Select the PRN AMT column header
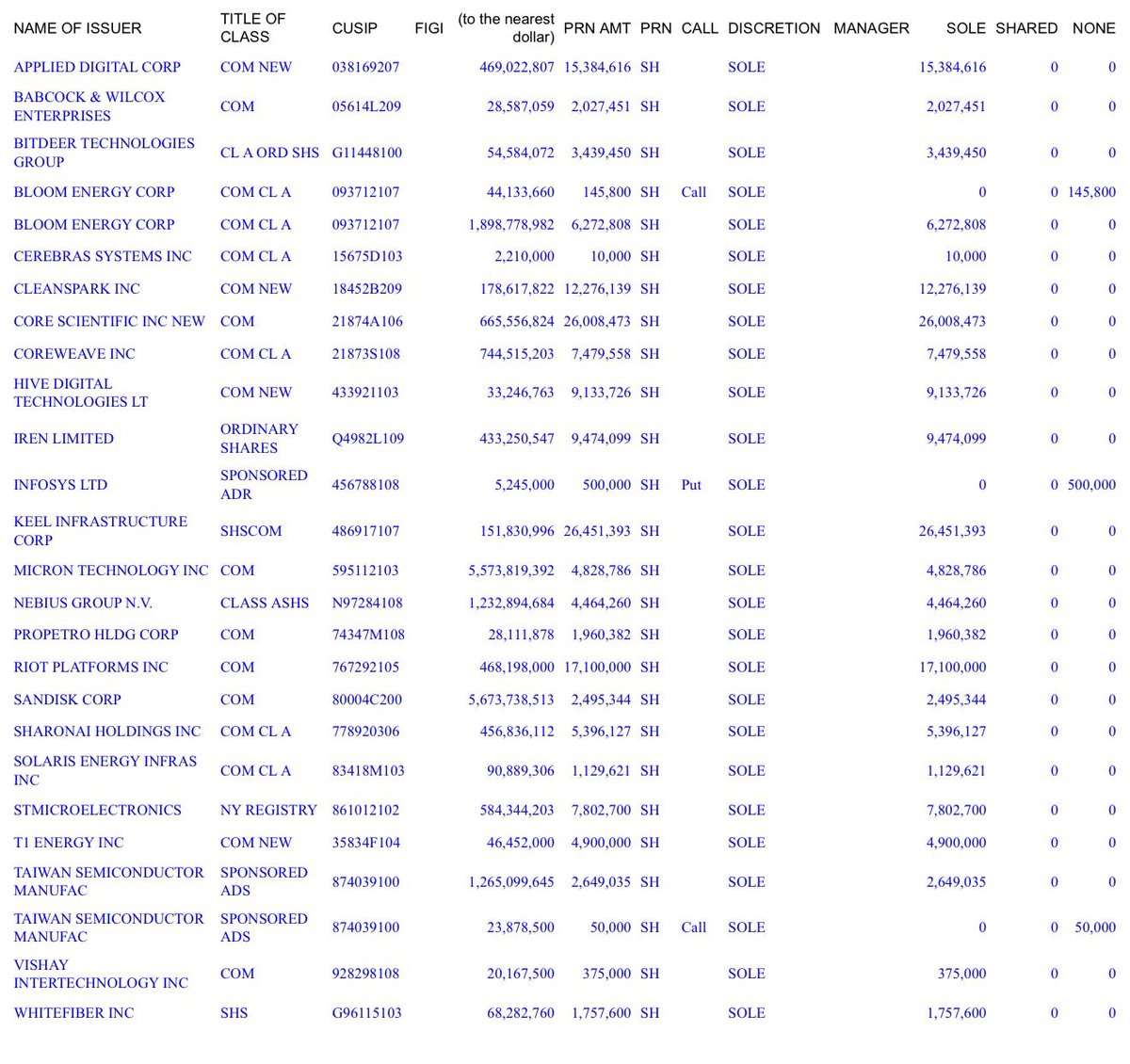The width and height of the screenshot is (1130, 1064). click(x=597, y=28)
